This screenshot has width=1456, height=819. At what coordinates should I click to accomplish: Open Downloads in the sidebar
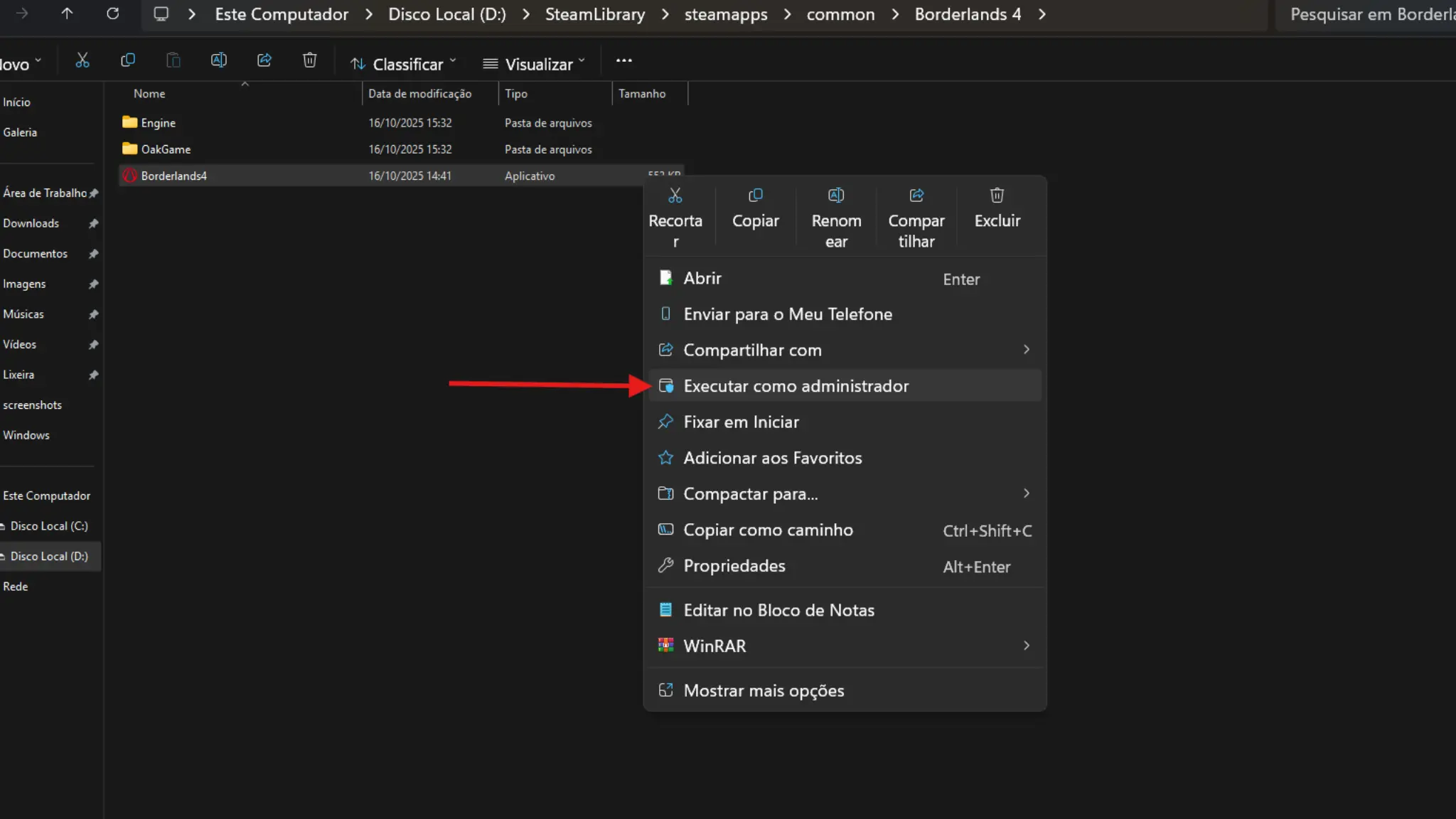tap(31, 223)
